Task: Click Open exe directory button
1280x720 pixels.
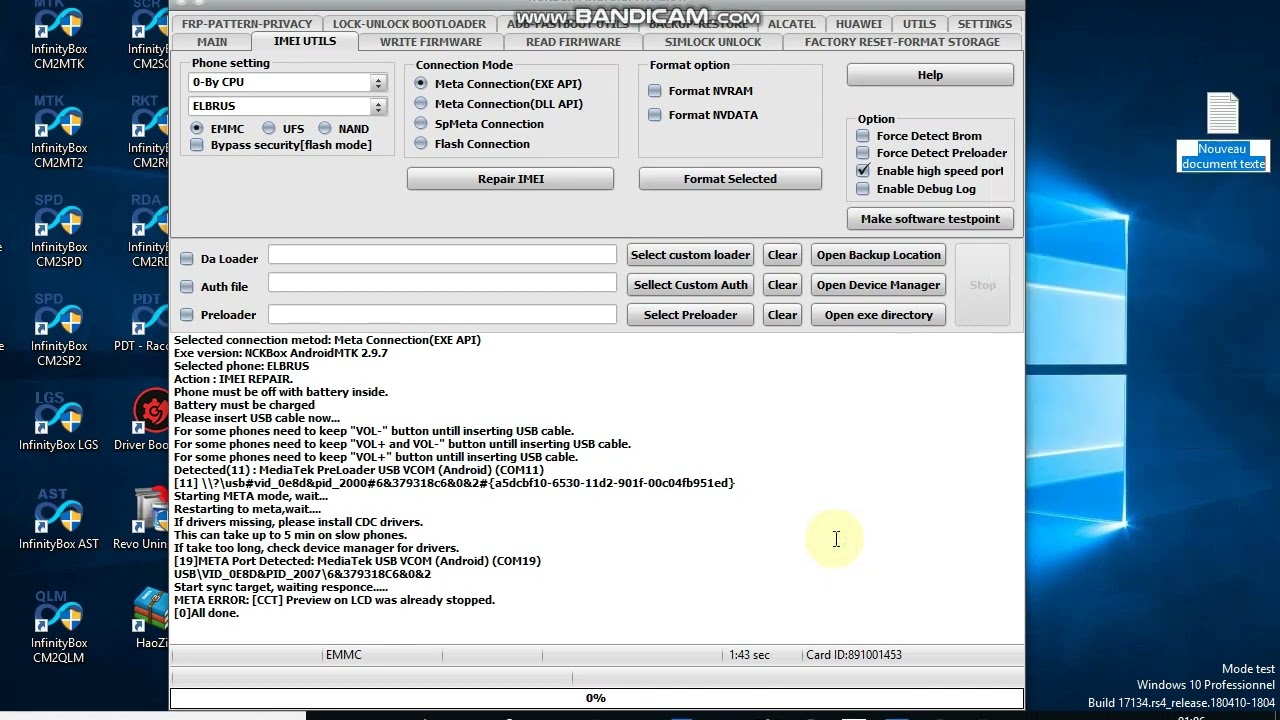Action: click(878, 315)
